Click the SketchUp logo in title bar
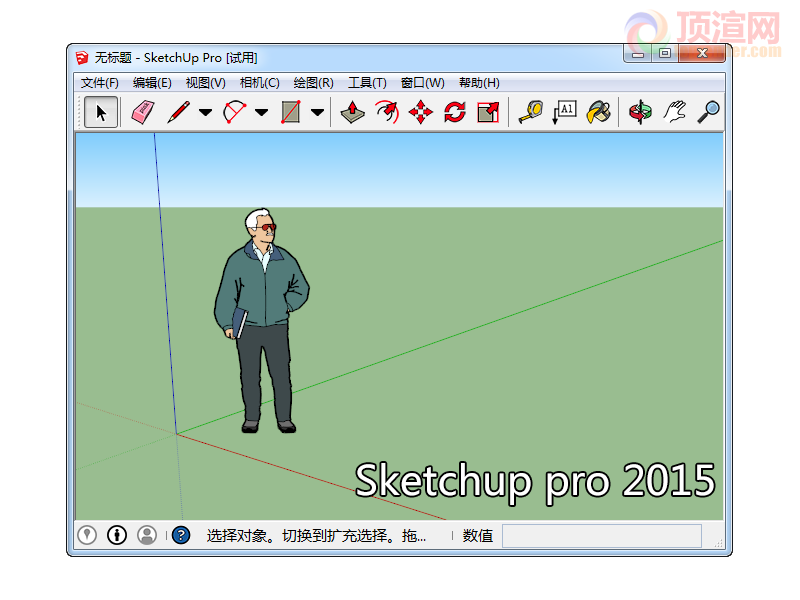Image resolution: width=800 pixels, height=600 pixels. click(x=82, y=58)
